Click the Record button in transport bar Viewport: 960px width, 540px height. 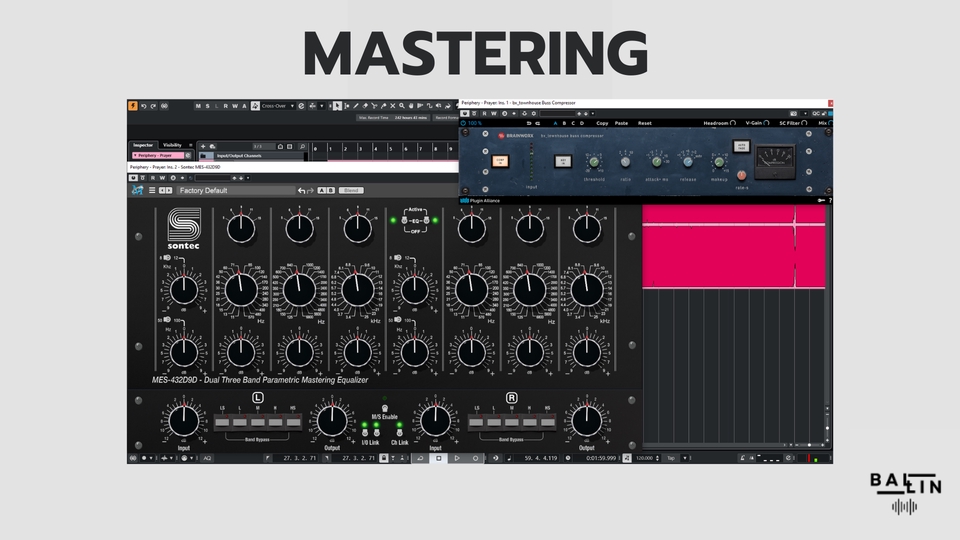tap(475, 457)
